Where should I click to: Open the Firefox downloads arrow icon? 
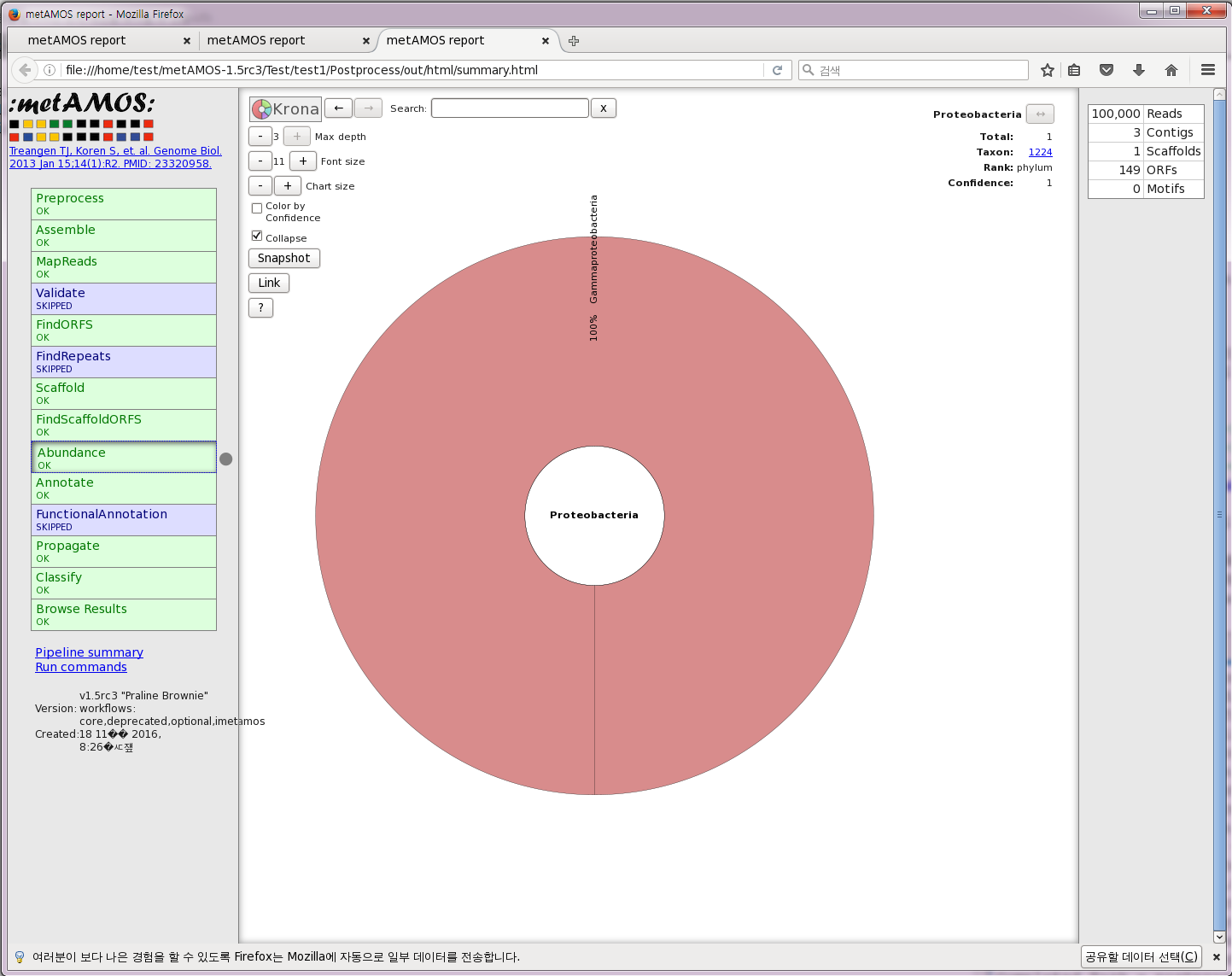coord(1138,70)
